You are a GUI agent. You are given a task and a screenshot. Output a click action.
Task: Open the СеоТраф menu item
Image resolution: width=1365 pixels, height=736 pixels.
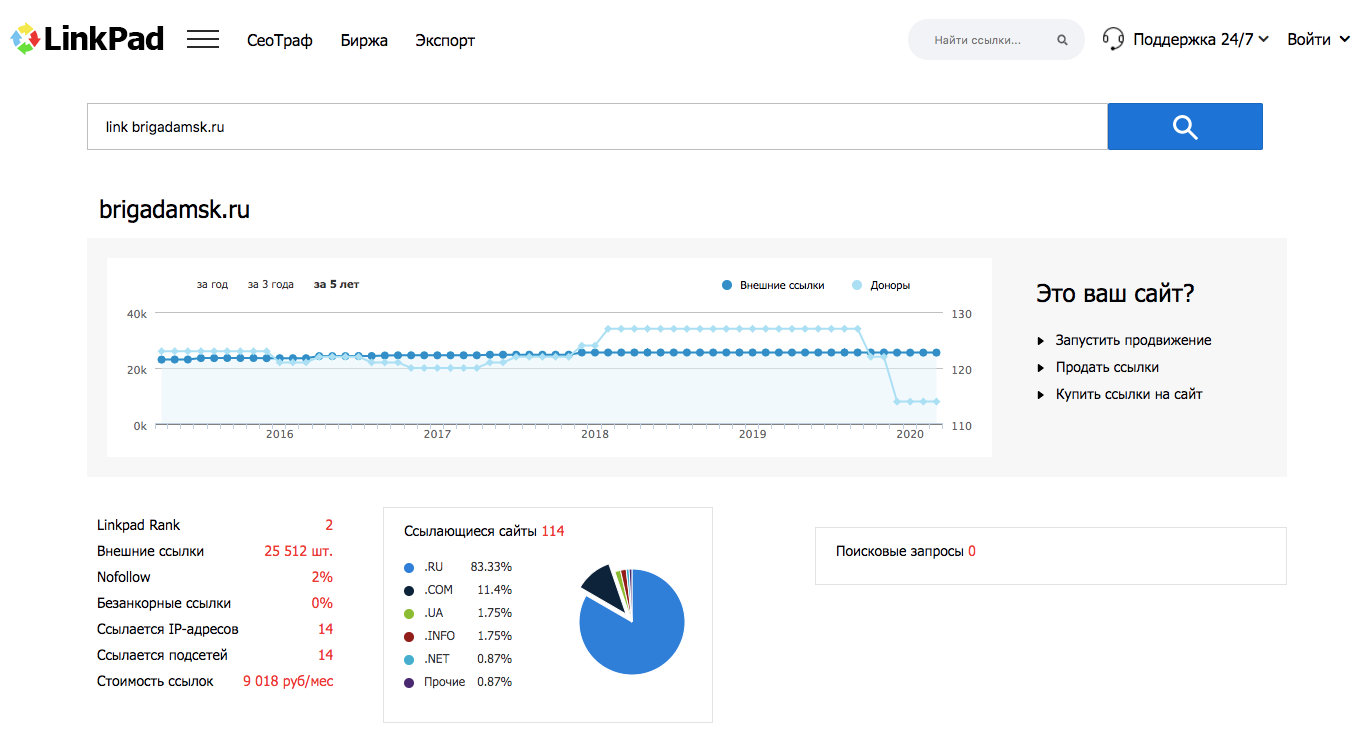coord(280,41)
